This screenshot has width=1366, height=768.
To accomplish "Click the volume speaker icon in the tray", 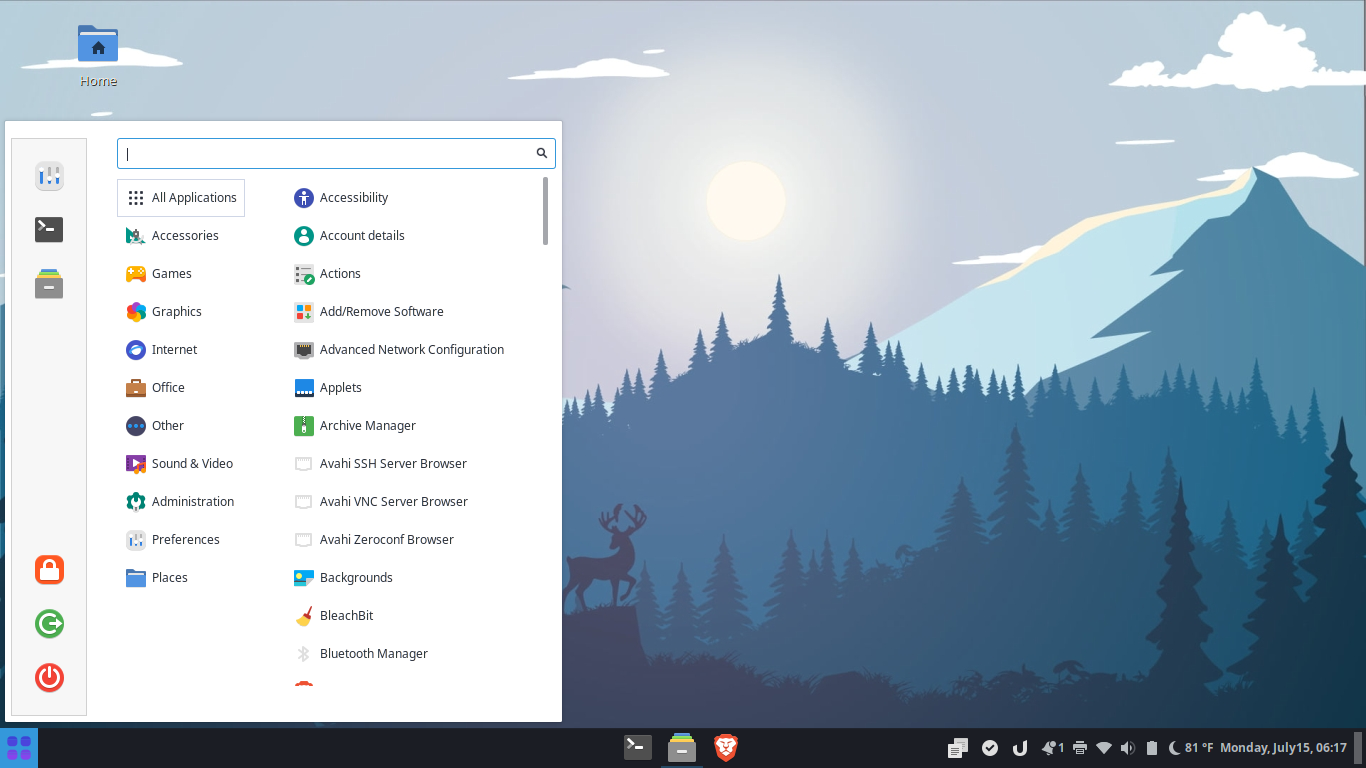I will pos(1128,748).
